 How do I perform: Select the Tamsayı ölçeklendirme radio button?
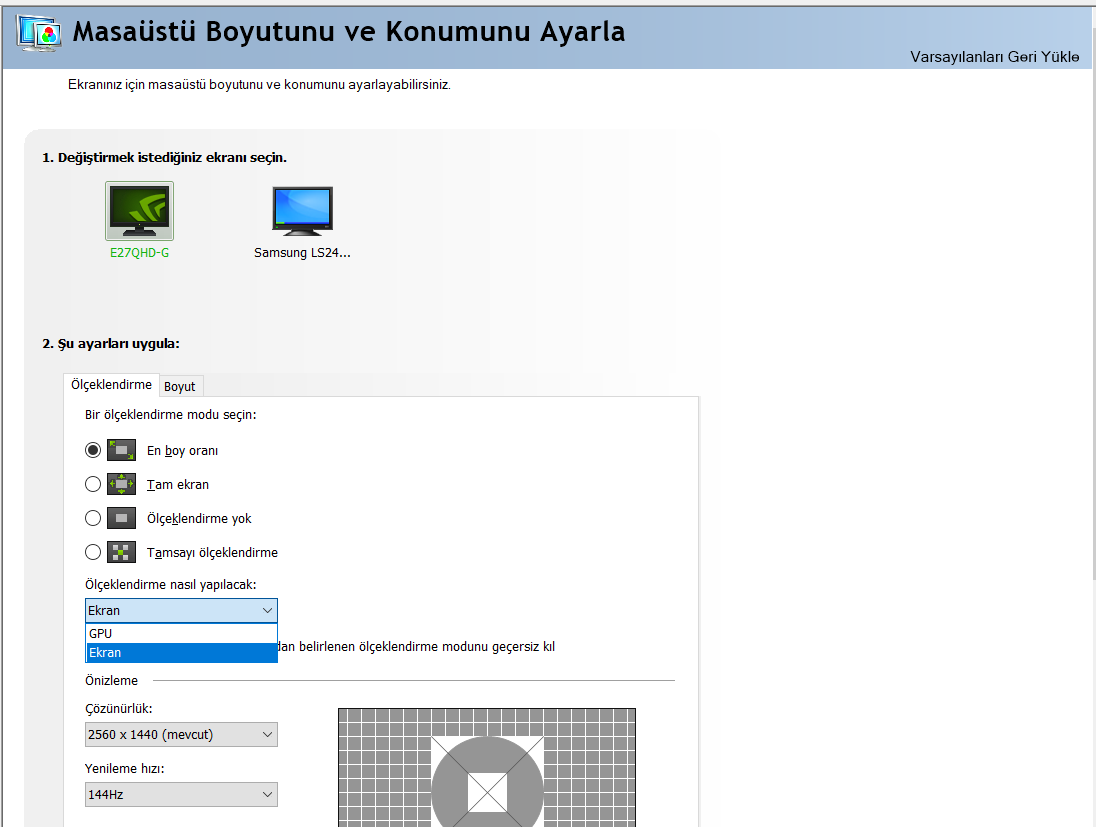coord(93,552)
